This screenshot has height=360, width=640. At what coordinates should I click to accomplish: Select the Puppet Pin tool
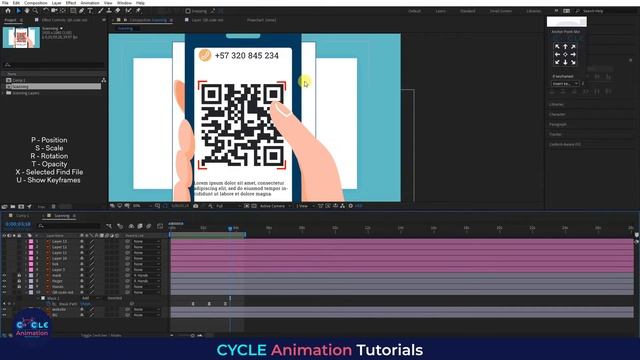click(138, 11)
